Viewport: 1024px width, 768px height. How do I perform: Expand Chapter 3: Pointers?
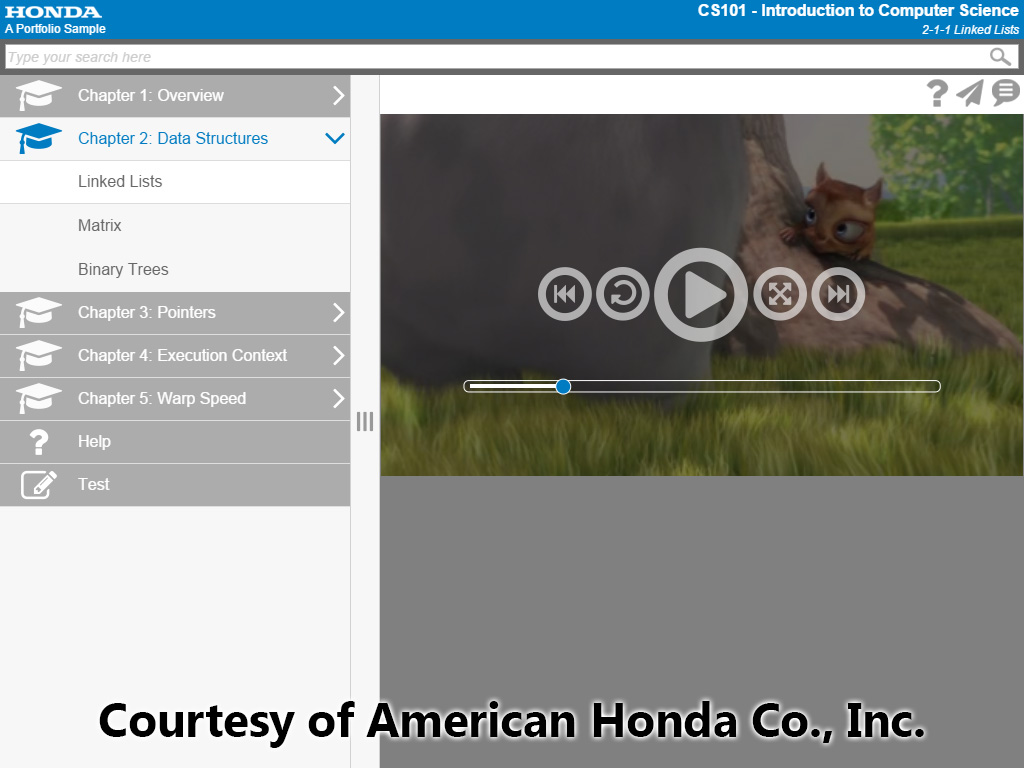338,313
